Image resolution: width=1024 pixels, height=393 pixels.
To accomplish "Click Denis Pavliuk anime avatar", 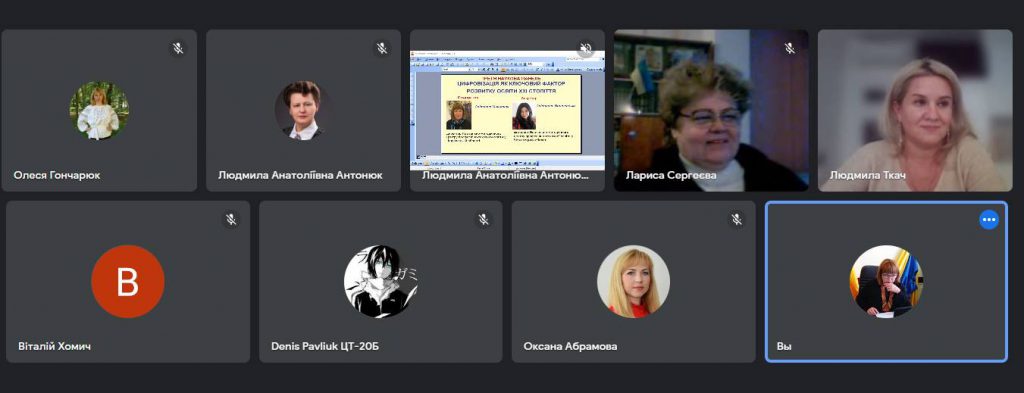I will (x=381, y=281).
